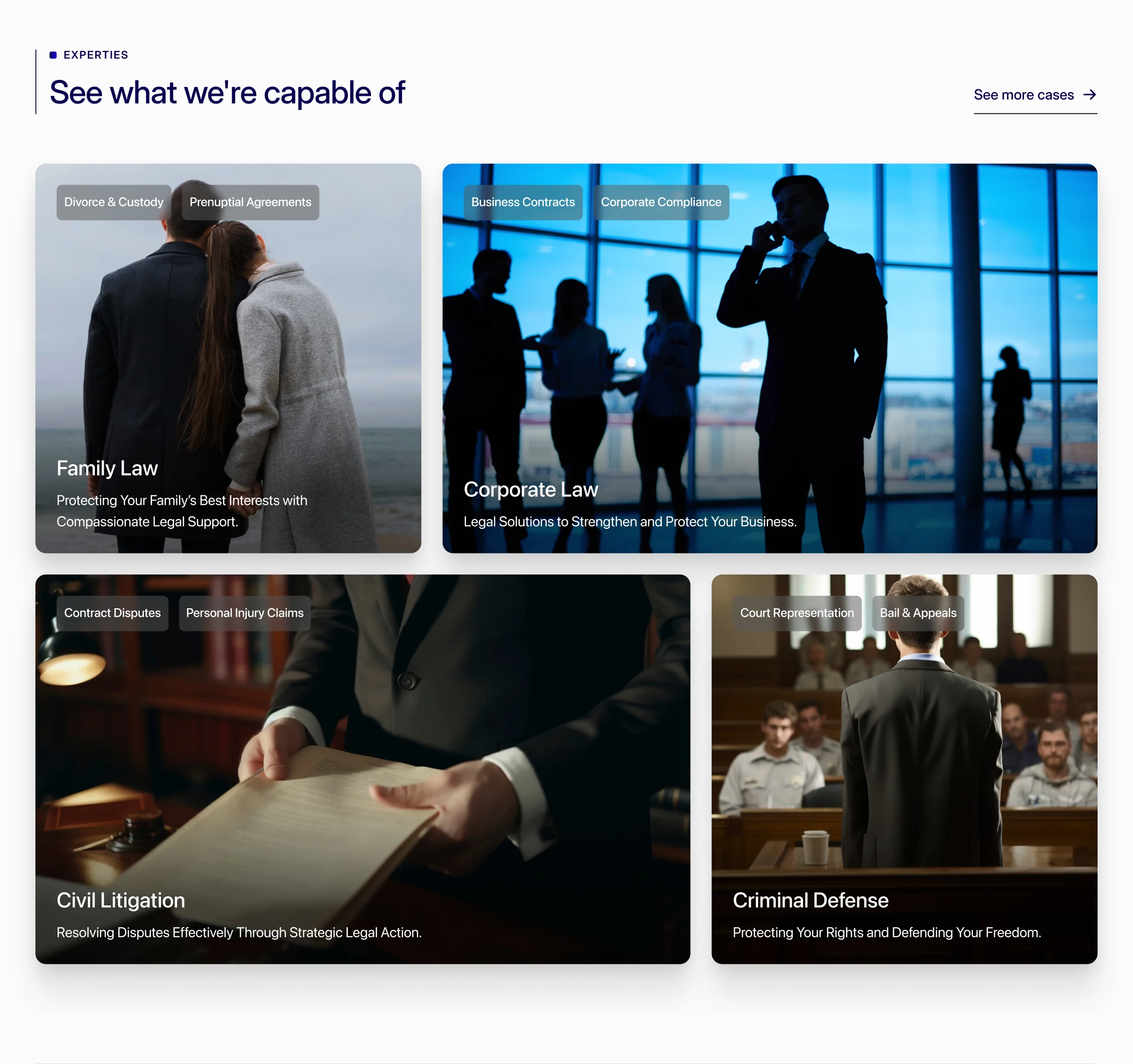
Task: Select the Prenuptial Agreements tag
Action: click(x=250, y=202)
